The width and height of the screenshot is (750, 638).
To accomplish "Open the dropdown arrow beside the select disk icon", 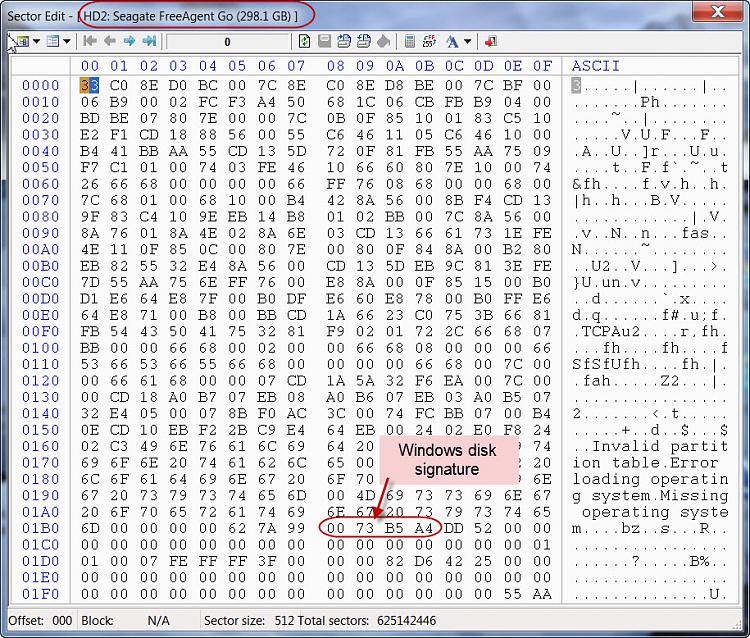I will [x=36, y=42].
